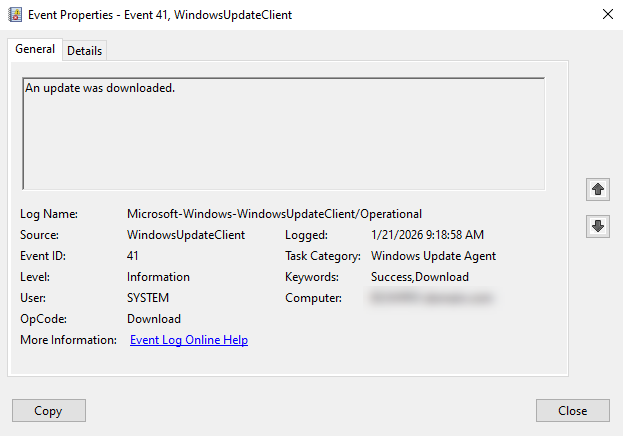
Task: Open the Event Log Online Help link
Action: pos(189,340)
